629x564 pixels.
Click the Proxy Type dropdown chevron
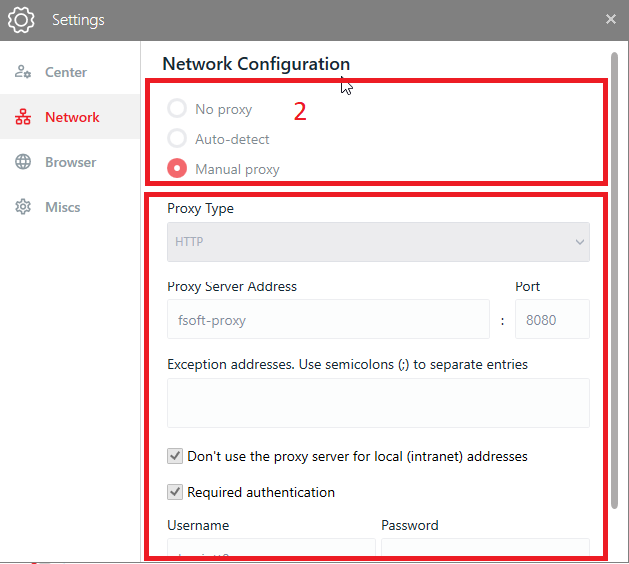579,242
